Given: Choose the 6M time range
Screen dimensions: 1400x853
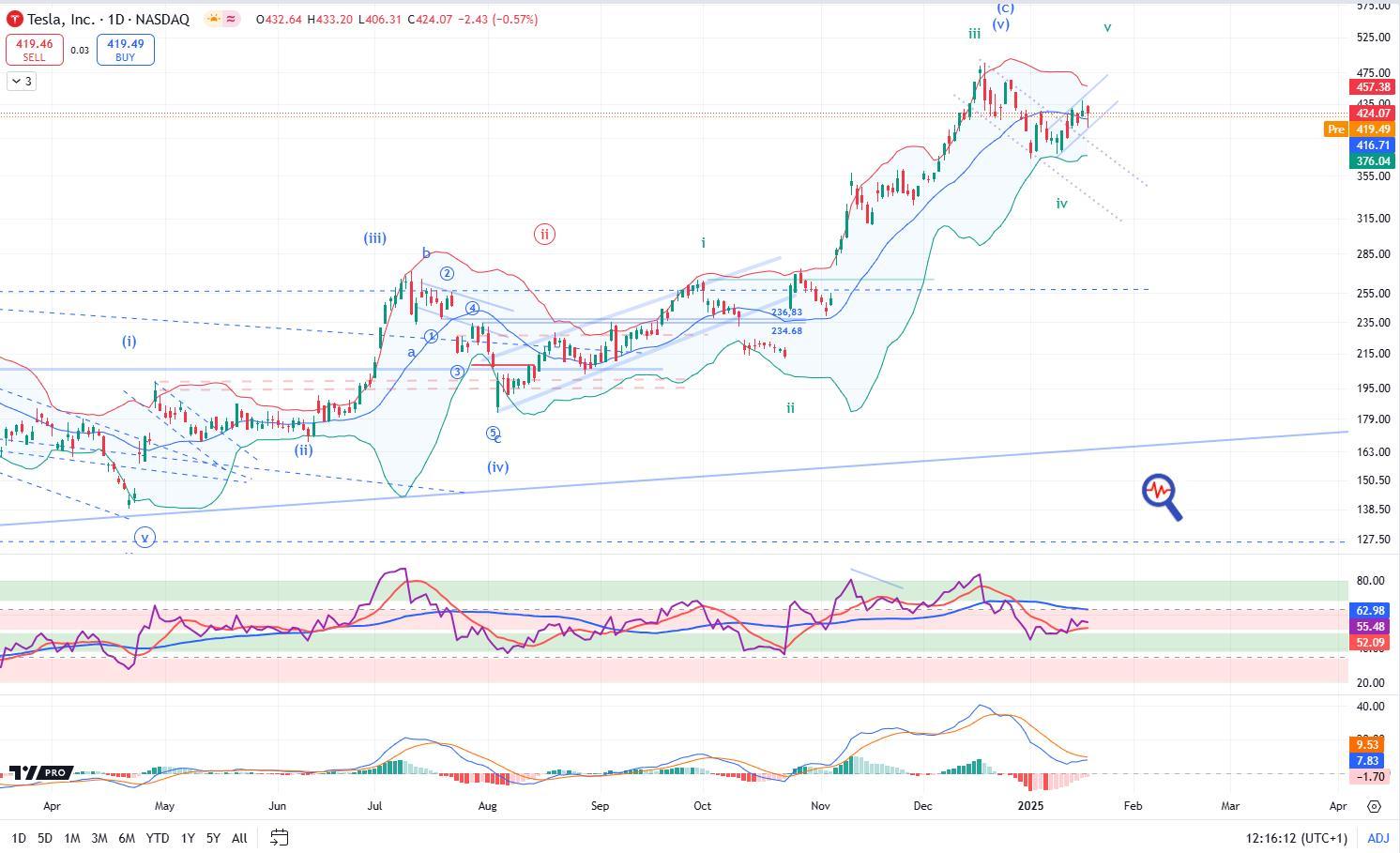Looking at the screenshot, I should tap(127, 838).
